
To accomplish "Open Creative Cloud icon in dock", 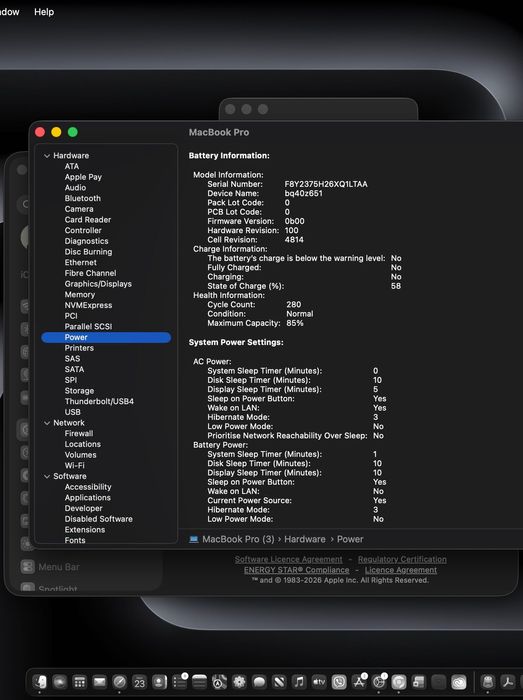I will tap(459, 682).
